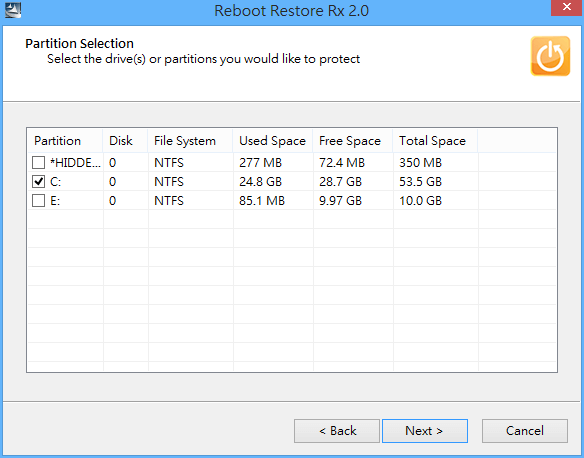Click NTFS in the E: partition row
The width and height of the screenshot is (584, 458).
click(x=169, y=200)
